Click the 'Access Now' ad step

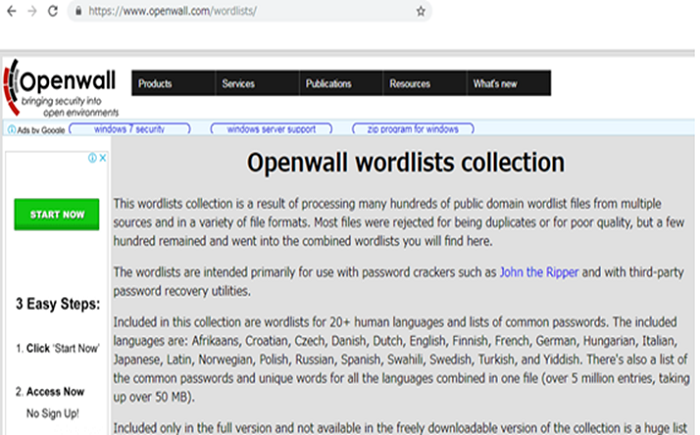click(50, 392)
